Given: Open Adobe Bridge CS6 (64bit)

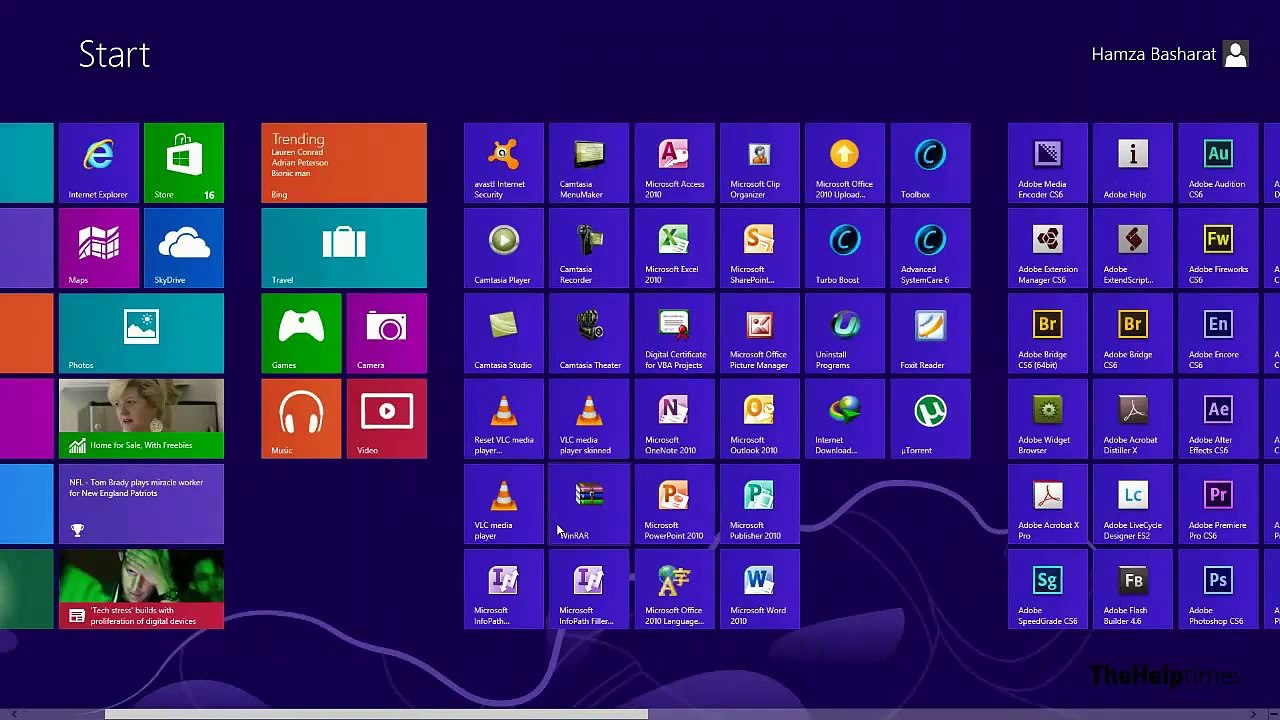Looking at the screenshot, I should [1048, 333].
